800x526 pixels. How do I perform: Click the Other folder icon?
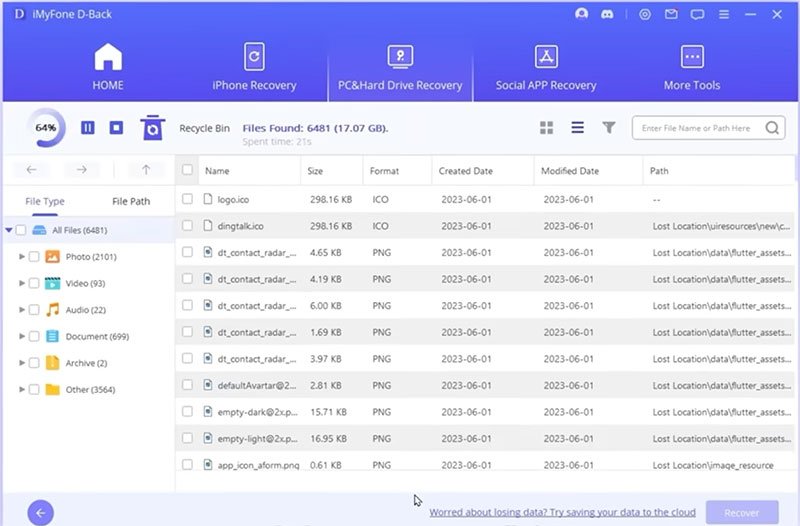coord(53,389)
